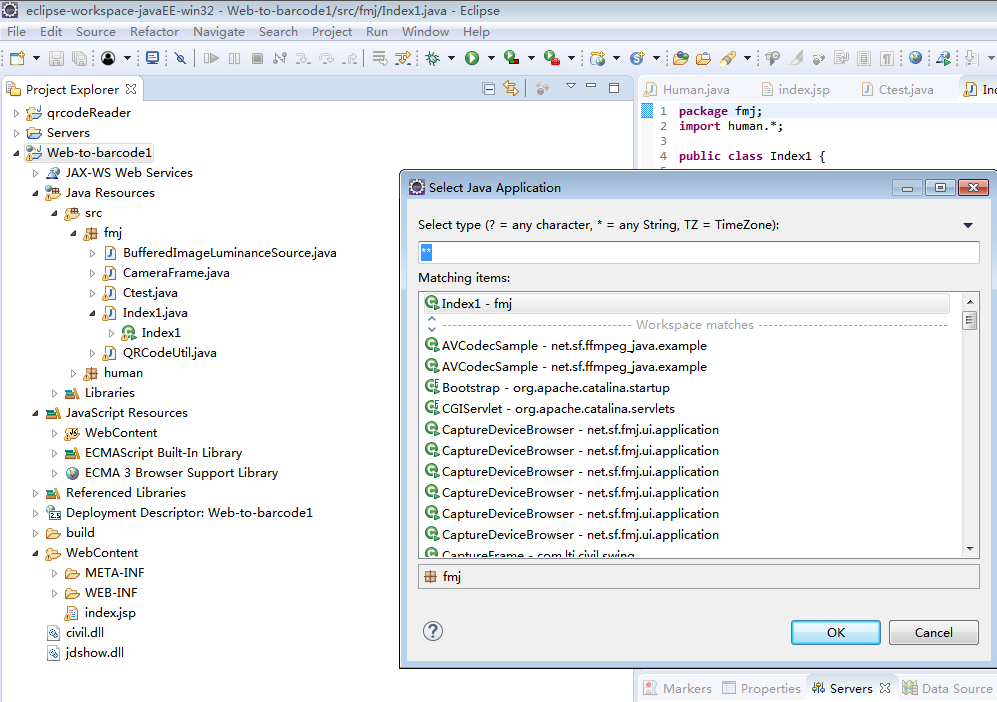Switch to the index.jsp editor tab
The width and height of the screenshot is (997, 702).
[x=796, y=90]
